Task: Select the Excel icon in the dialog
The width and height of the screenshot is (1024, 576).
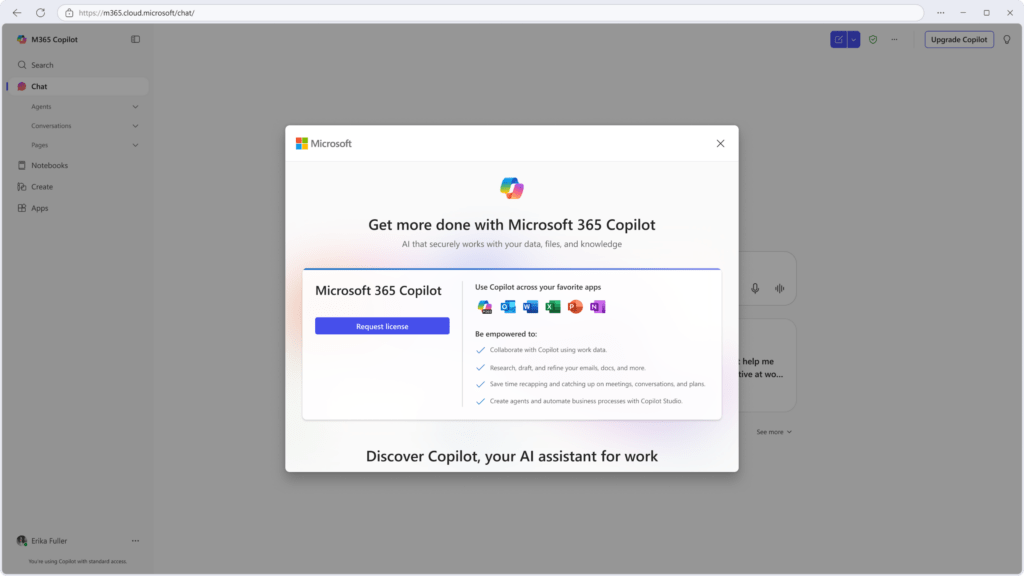Action: [x=550, y=306]
